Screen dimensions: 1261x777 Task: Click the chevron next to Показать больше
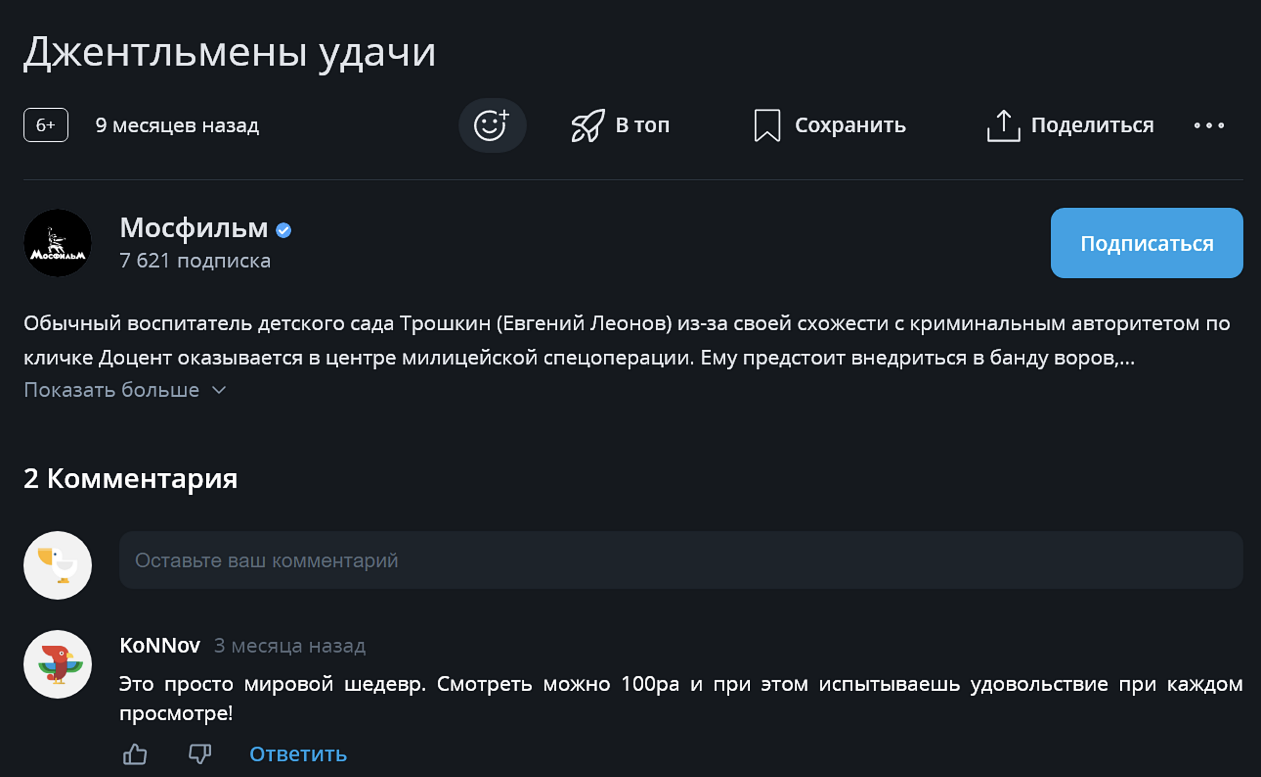pos(219,390)
